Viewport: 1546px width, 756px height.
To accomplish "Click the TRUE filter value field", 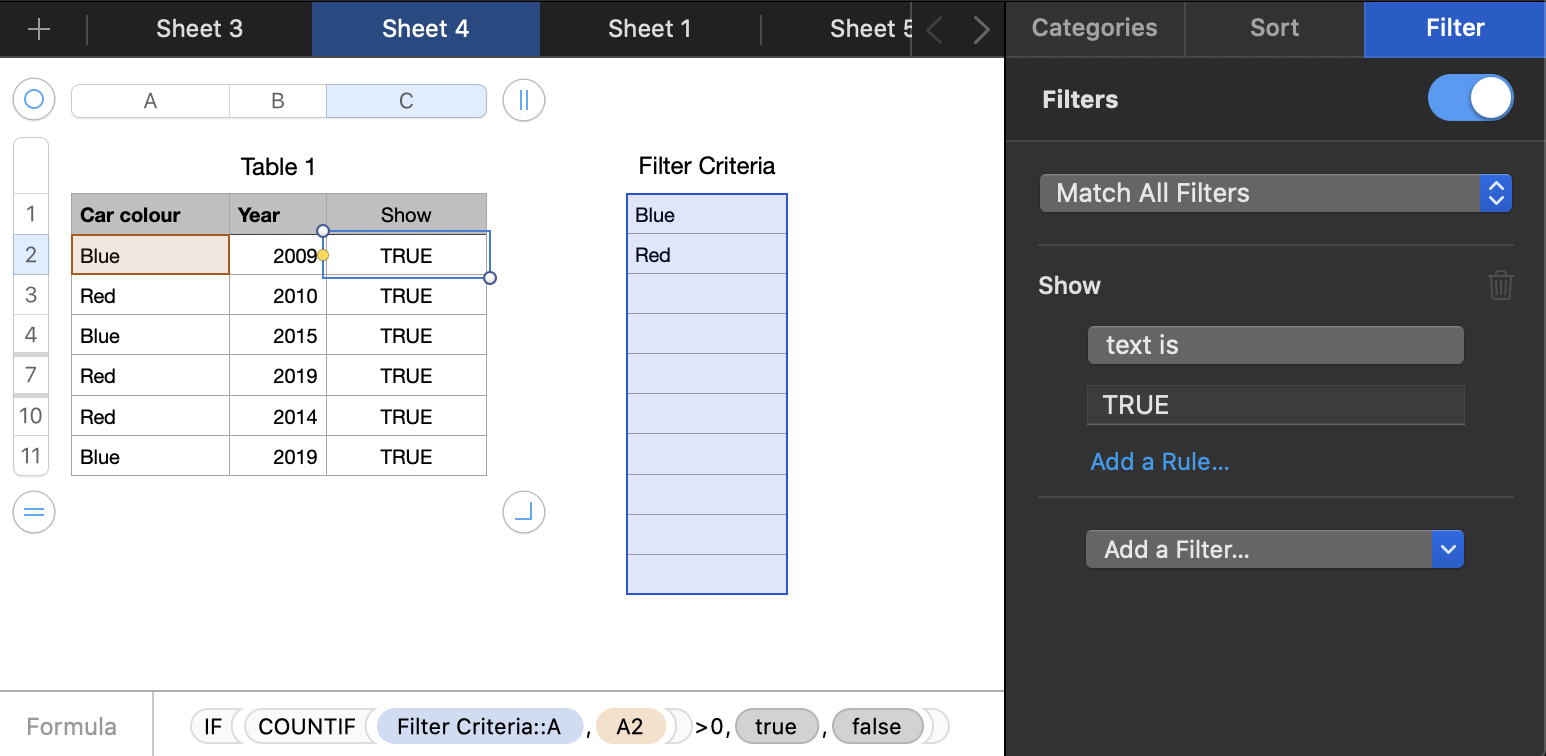I will coord(1275,405).
